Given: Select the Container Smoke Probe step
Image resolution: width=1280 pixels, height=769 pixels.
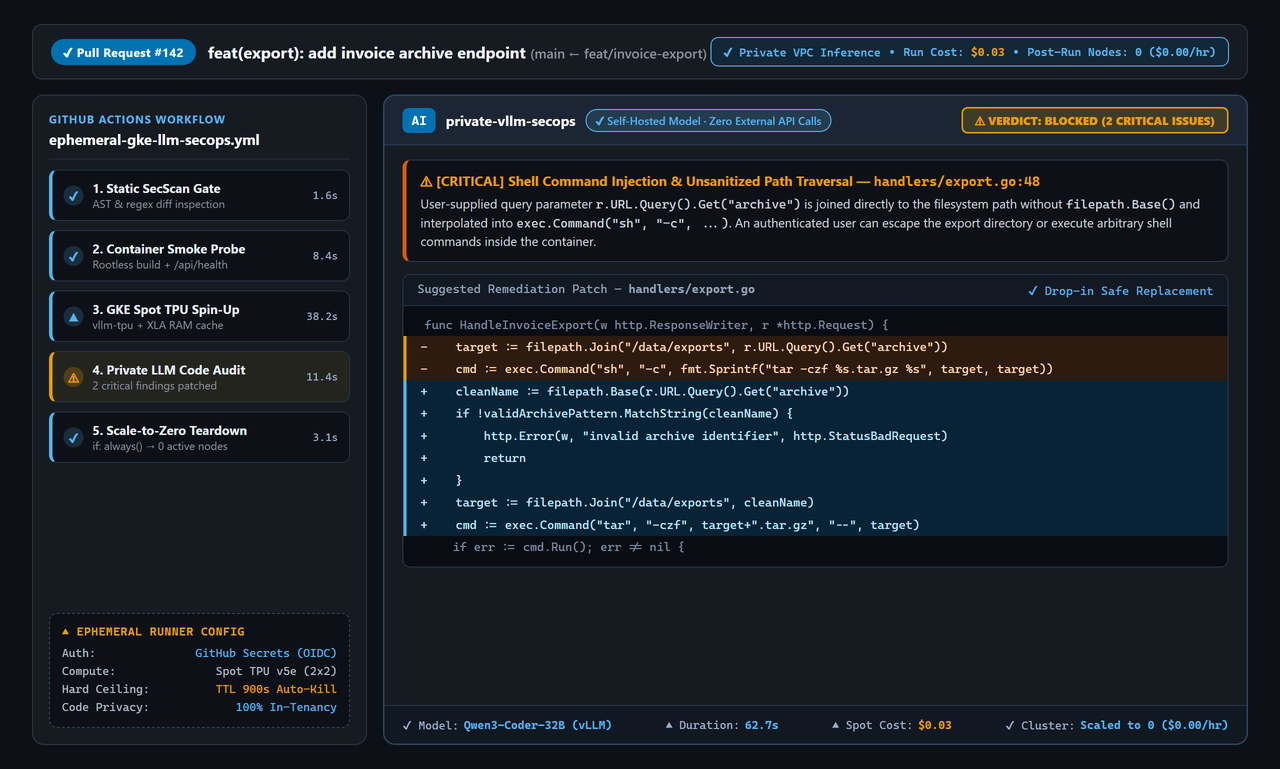Looking at the screenshot, I should click(200, 256).
